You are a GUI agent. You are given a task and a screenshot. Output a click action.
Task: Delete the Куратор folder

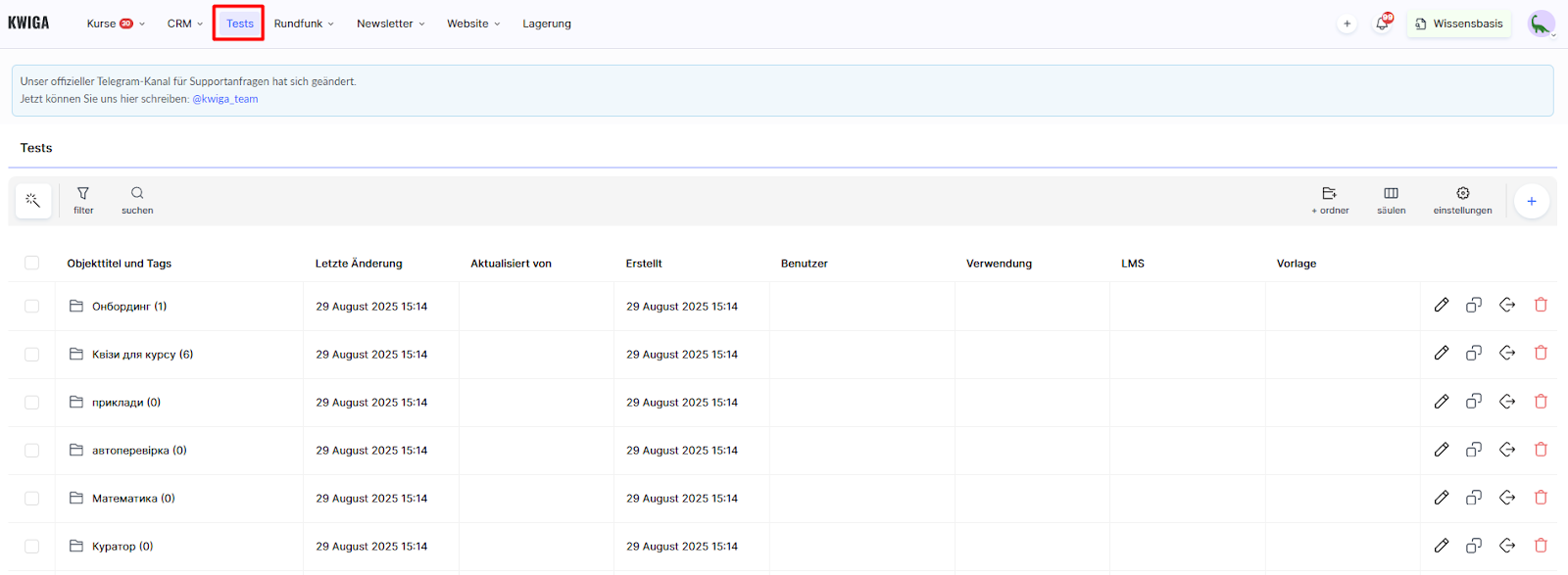pyautogui.click(x=1541, y=546)
